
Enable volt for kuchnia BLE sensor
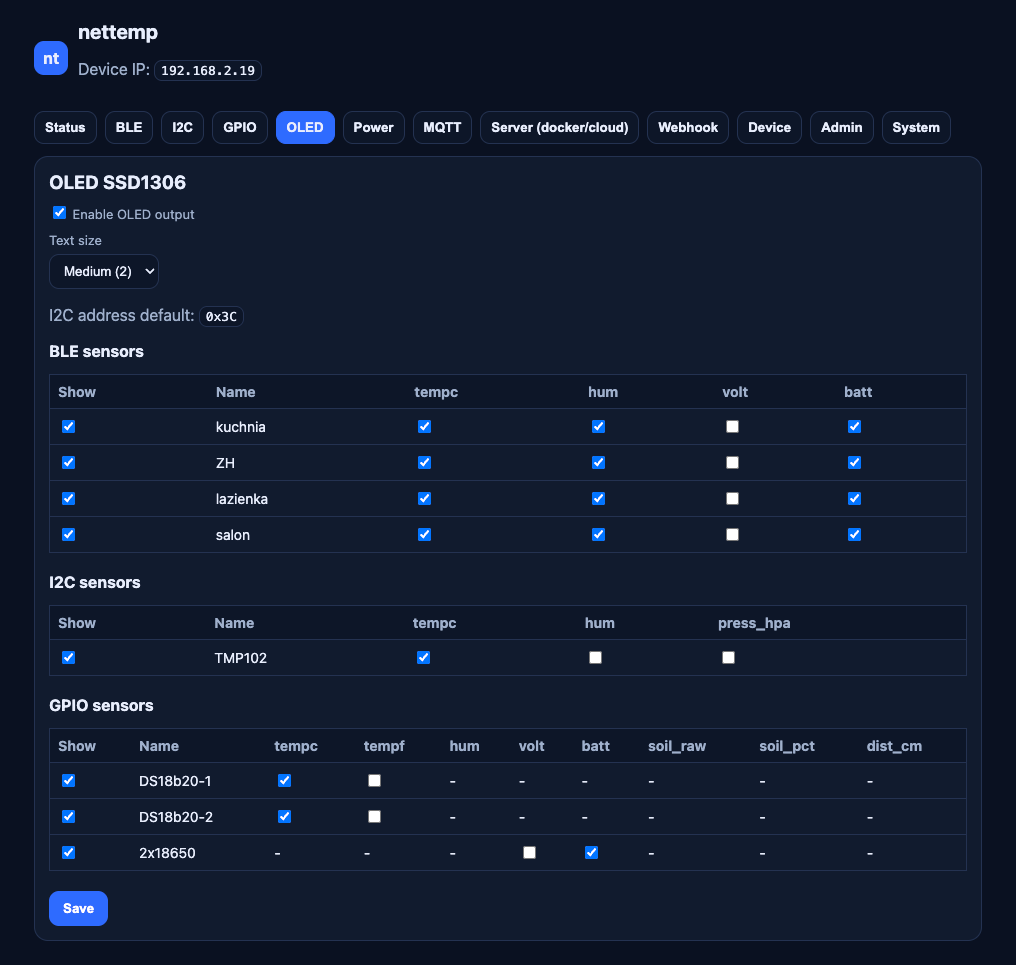732,426
